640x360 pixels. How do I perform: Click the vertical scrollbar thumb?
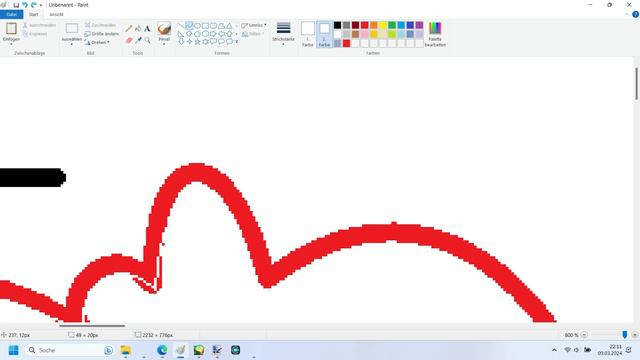[x=636, y=84]
